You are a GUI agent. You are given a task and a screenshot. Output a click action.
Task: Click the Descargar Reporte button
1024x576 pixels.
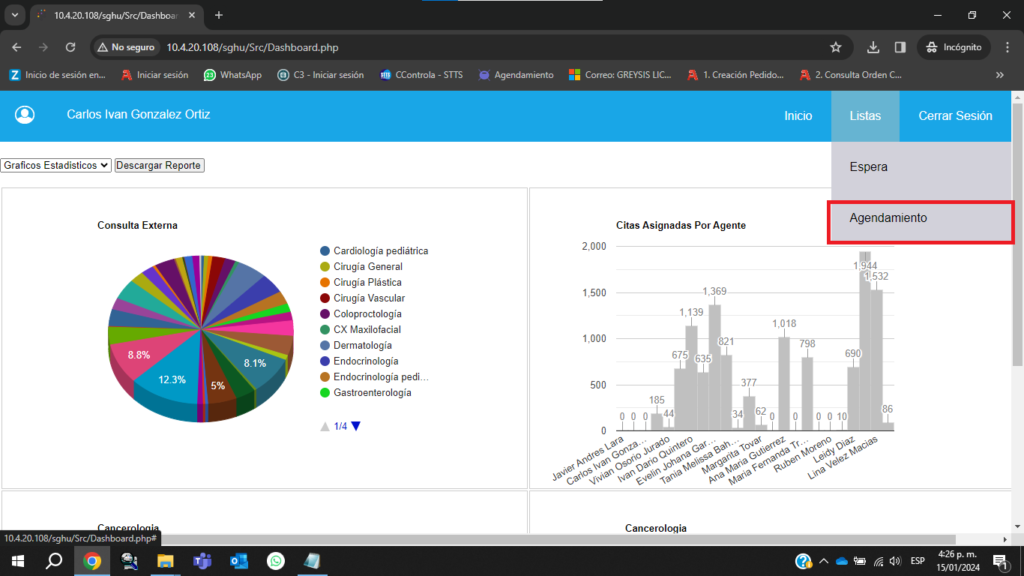(x=159, y=165)
